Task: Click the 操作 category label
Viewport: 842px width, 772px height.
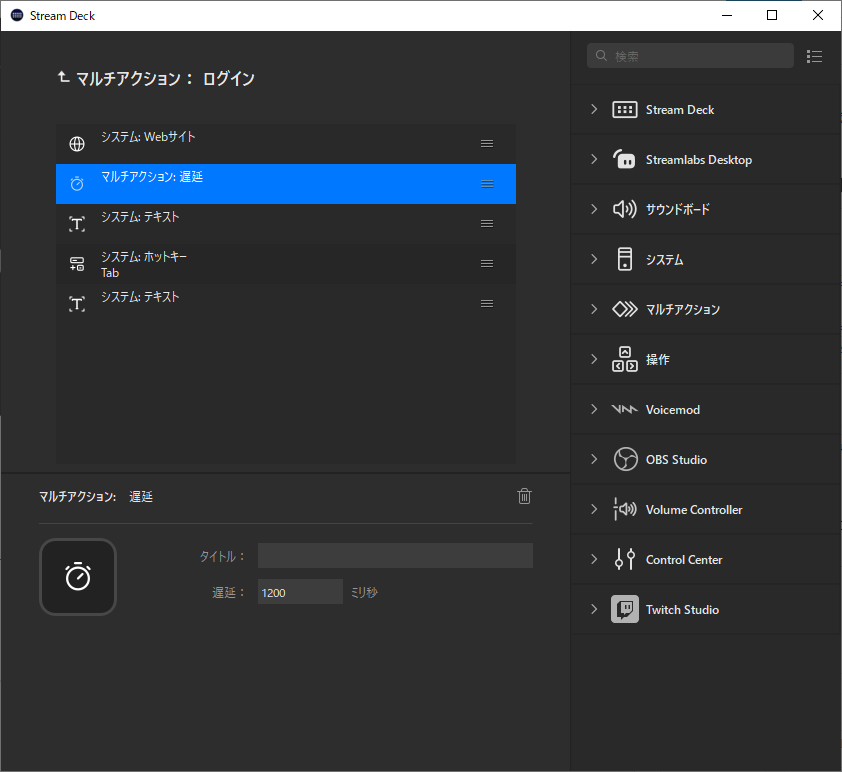Action: (x=658, y=359)
